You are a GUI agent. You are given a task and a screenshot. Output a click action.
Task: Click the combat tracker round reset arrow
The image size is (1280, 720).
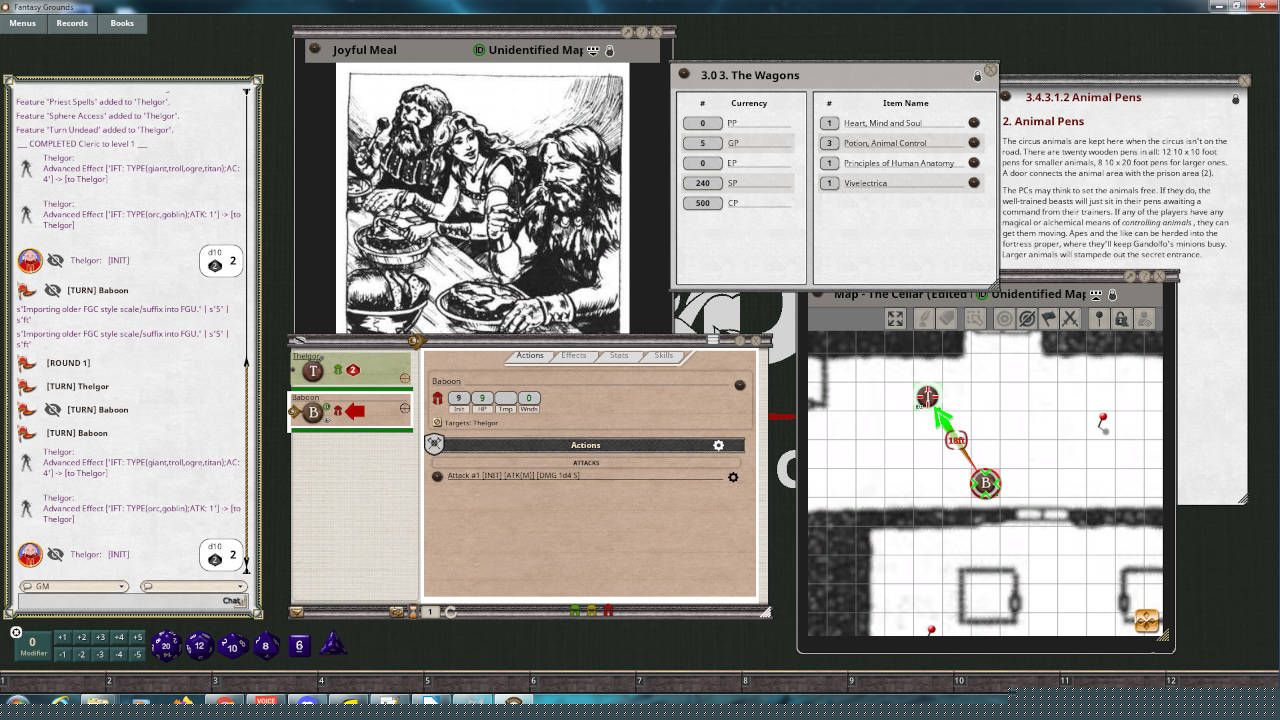[450, 612]
